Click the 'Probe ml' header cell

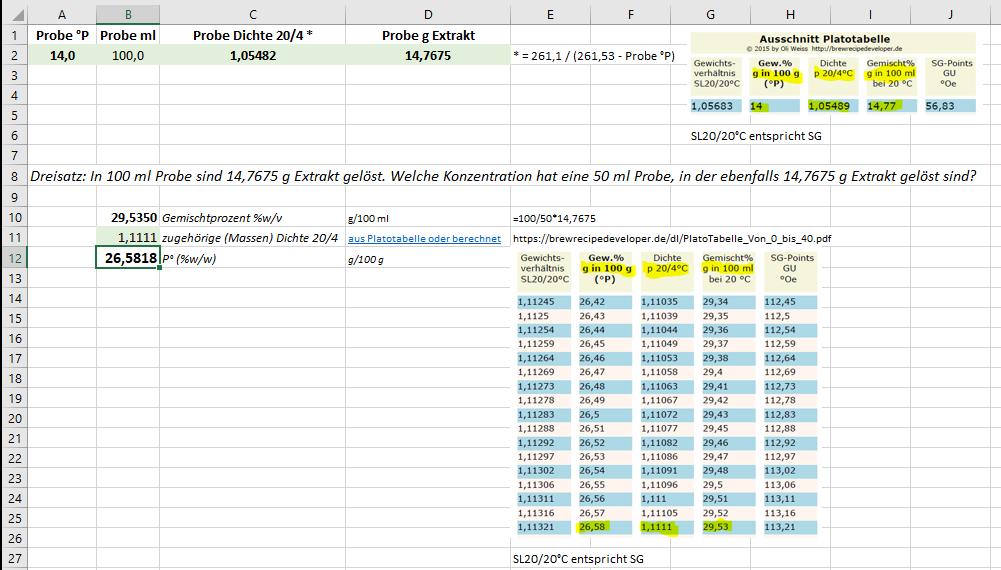(128, 35)
